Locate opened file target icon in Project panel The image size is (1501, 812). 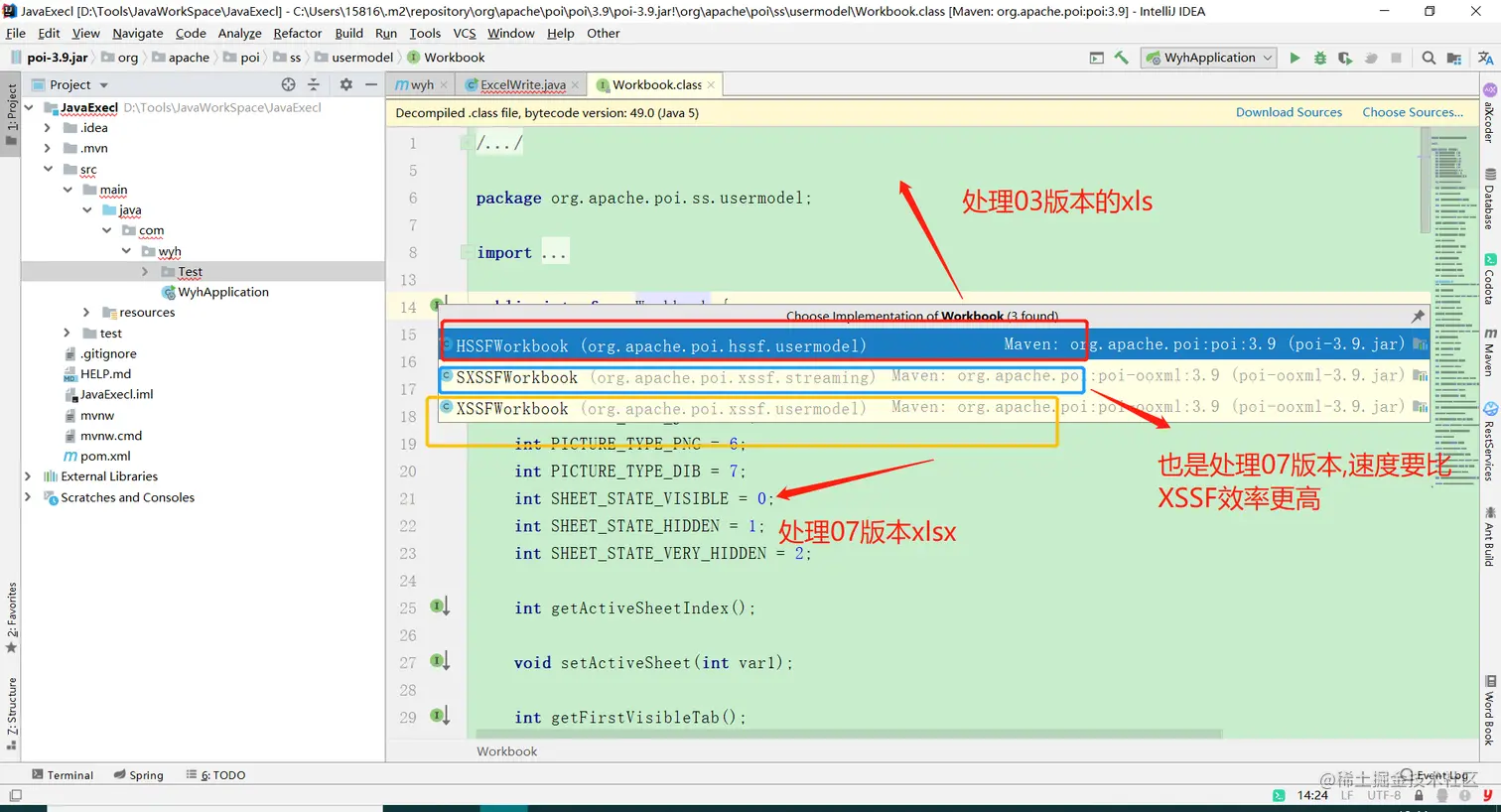coord(288,84)
